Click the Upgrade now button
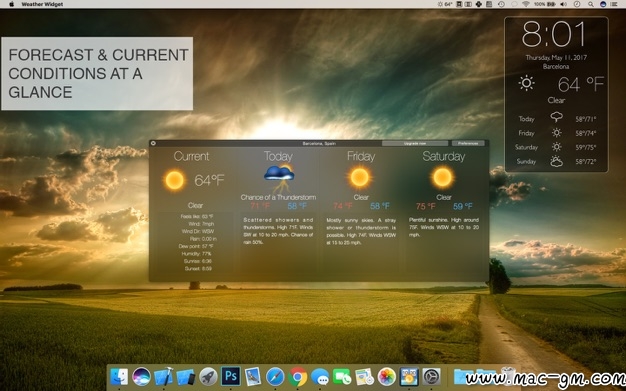 click(414, 143)
